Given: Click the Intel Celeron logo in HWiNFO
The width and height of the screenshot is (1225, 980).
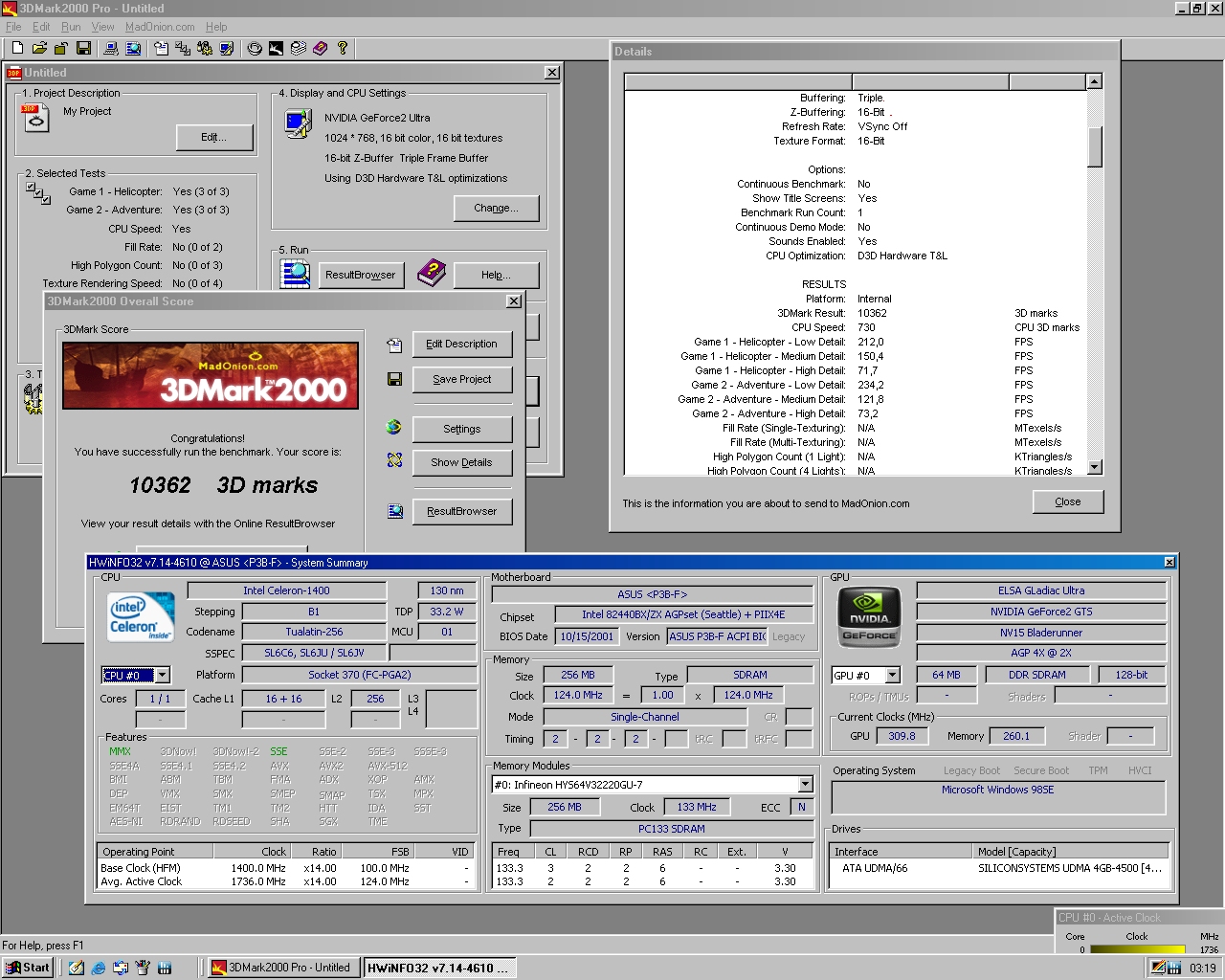Looking at the screenshot, I should coord(140,617).
